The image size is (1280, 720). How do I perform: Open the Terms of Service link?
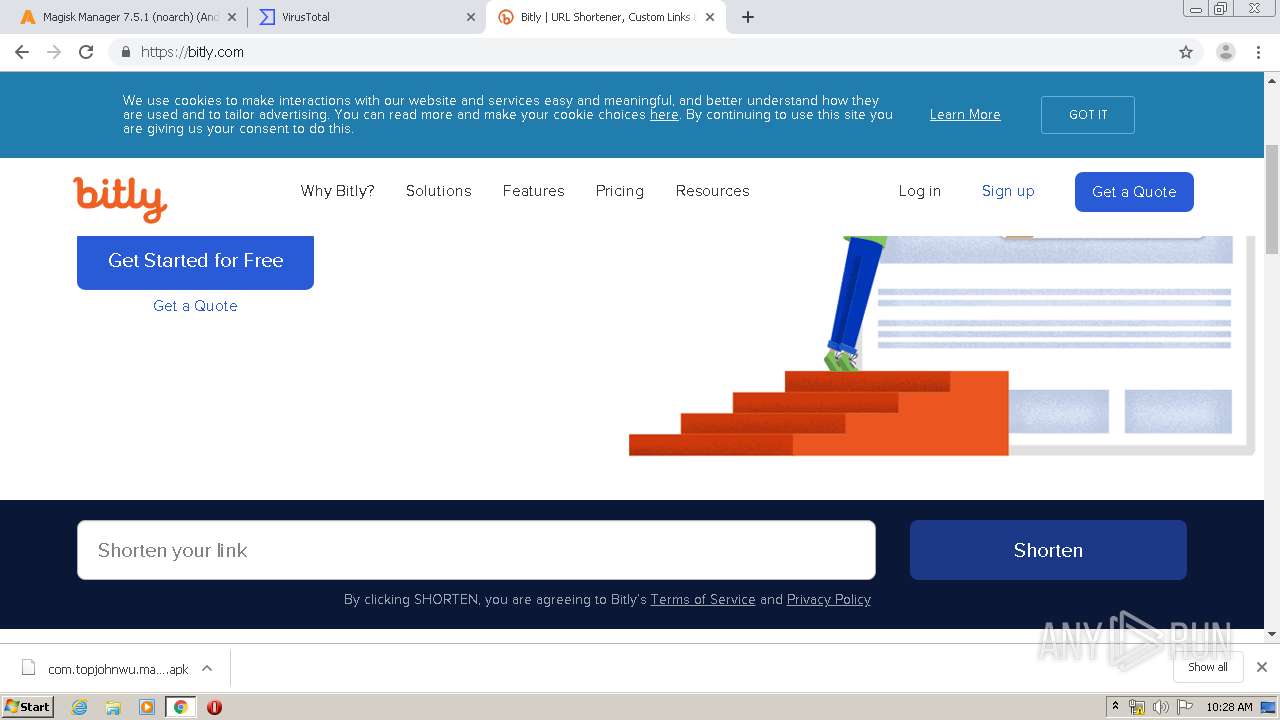coord(703,600)
